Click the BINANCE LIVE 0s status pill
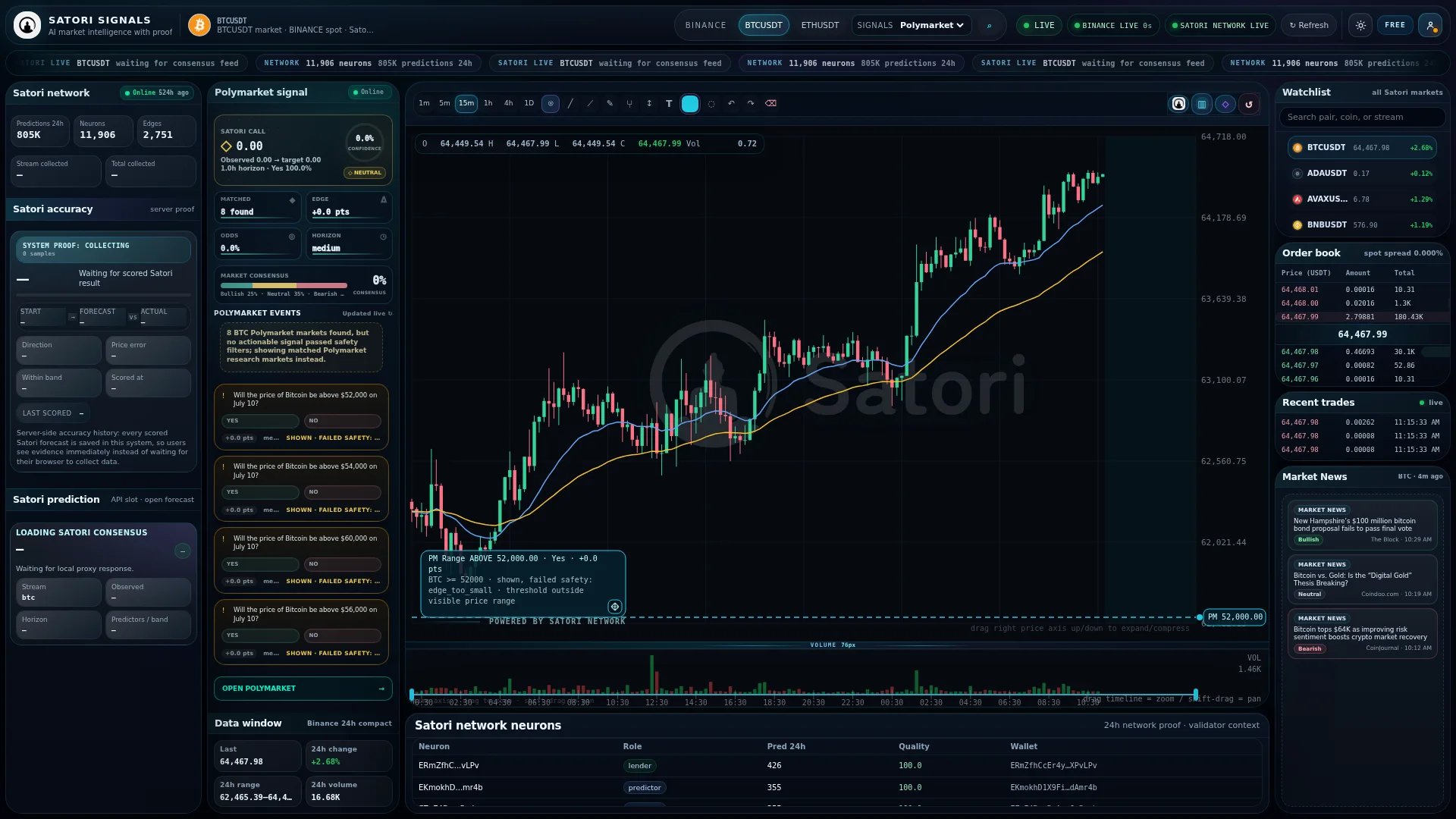 [x=1113, y=25]
